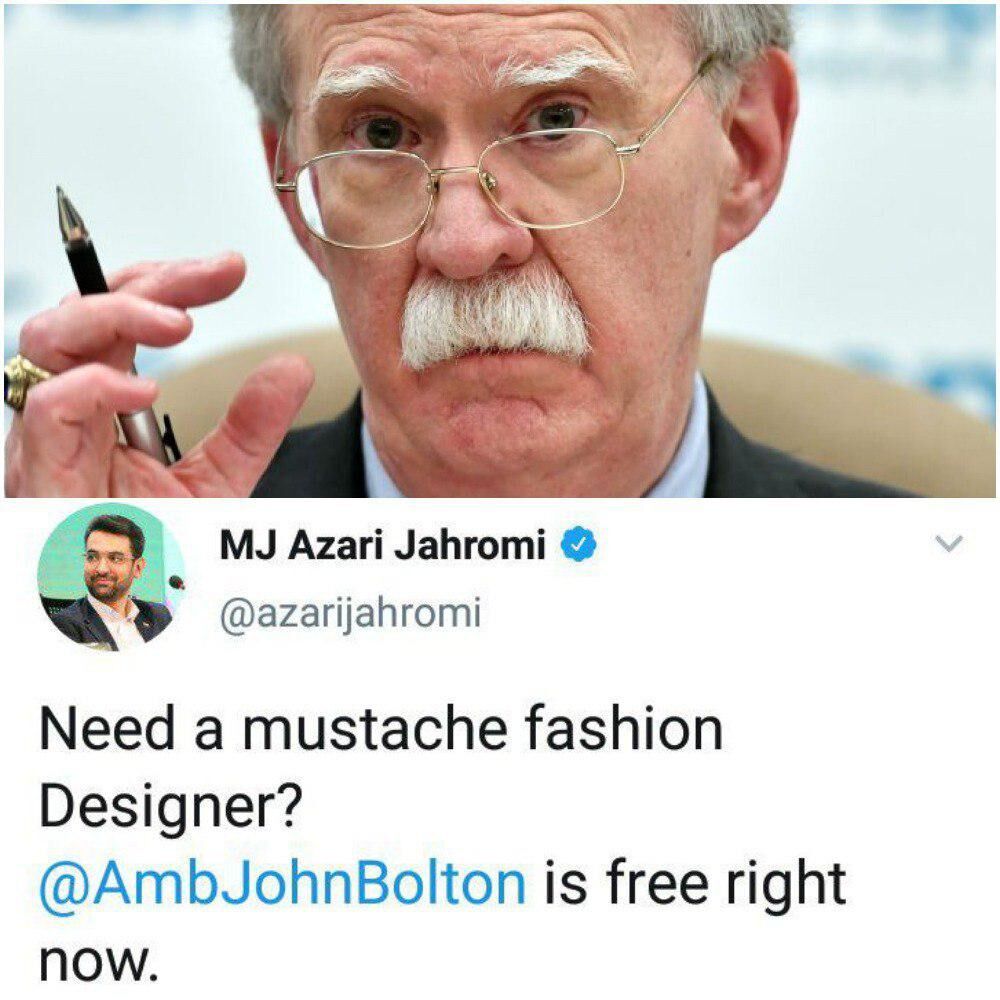Click the display name MJ Azari Jahromi
The height and width of the screenshot is (1000, 1000).
click(x=383, y=545)
